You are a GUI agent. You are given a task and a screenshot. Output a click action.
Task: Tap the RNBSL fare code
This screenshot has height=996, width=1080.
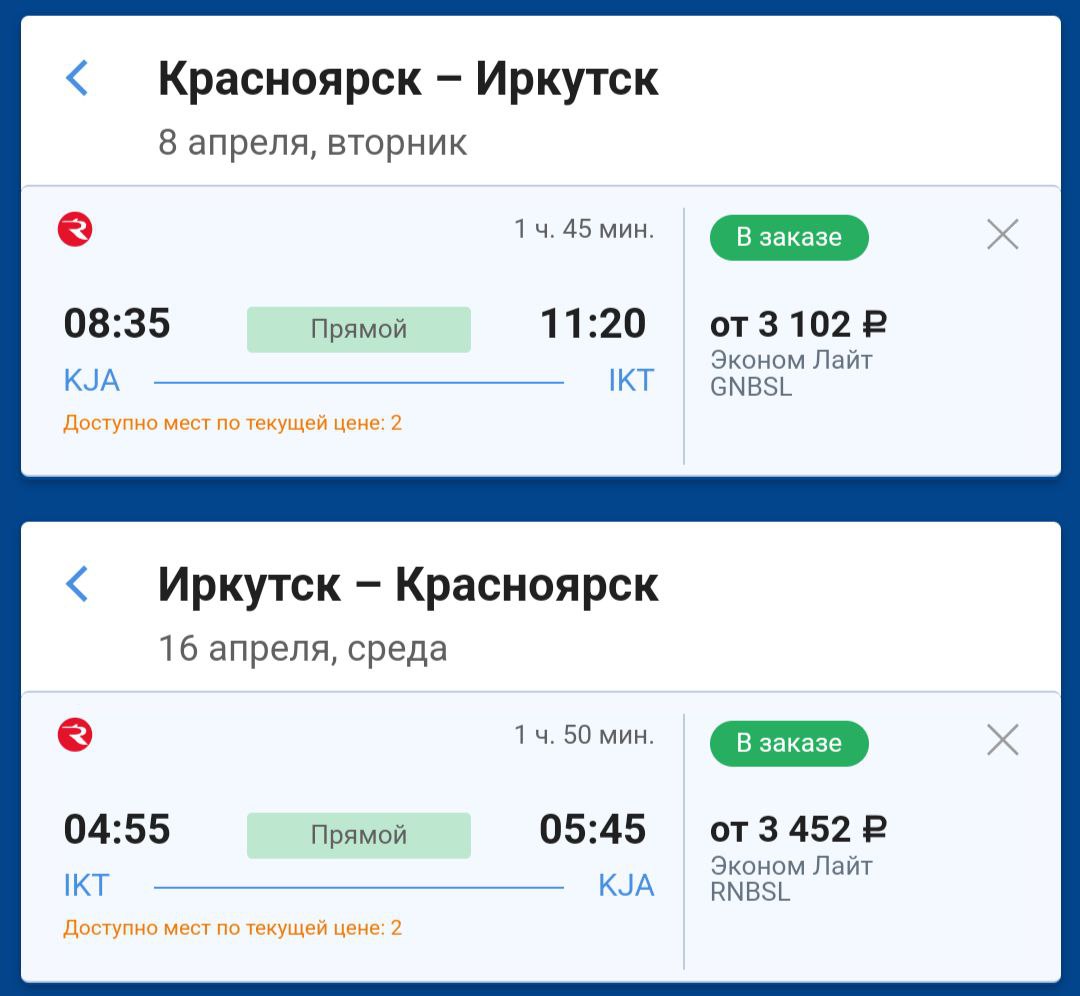coord(750,892)
